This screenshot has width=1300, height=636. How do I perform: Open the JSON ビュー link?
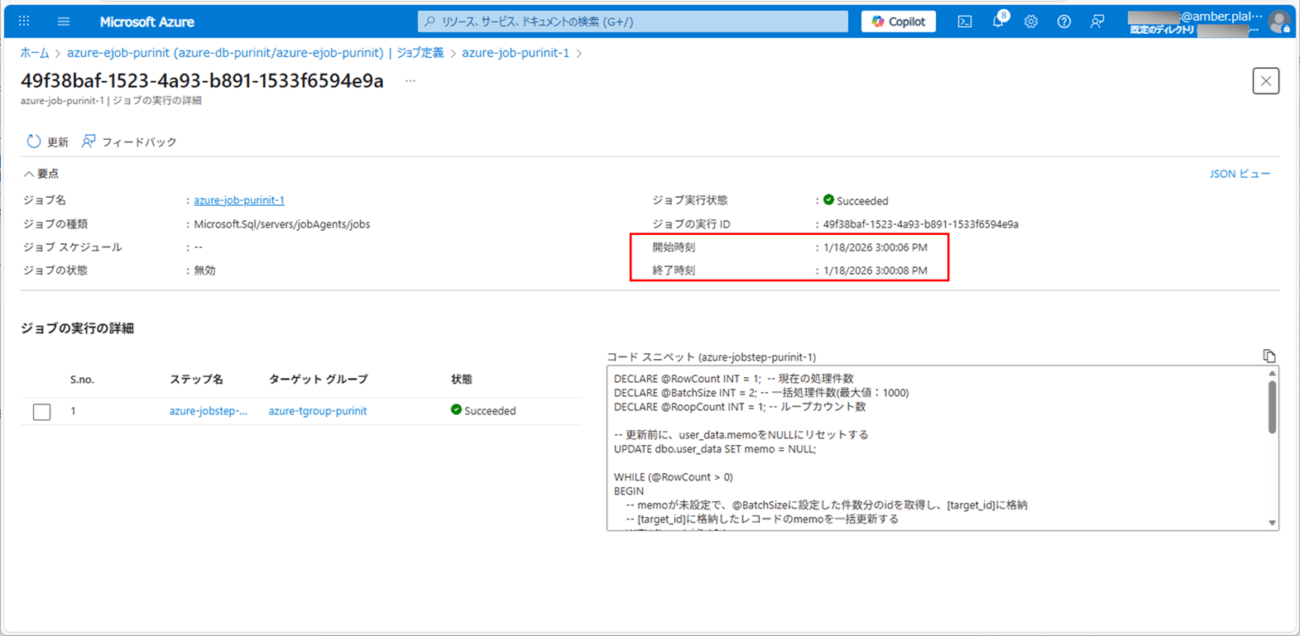1240,174
